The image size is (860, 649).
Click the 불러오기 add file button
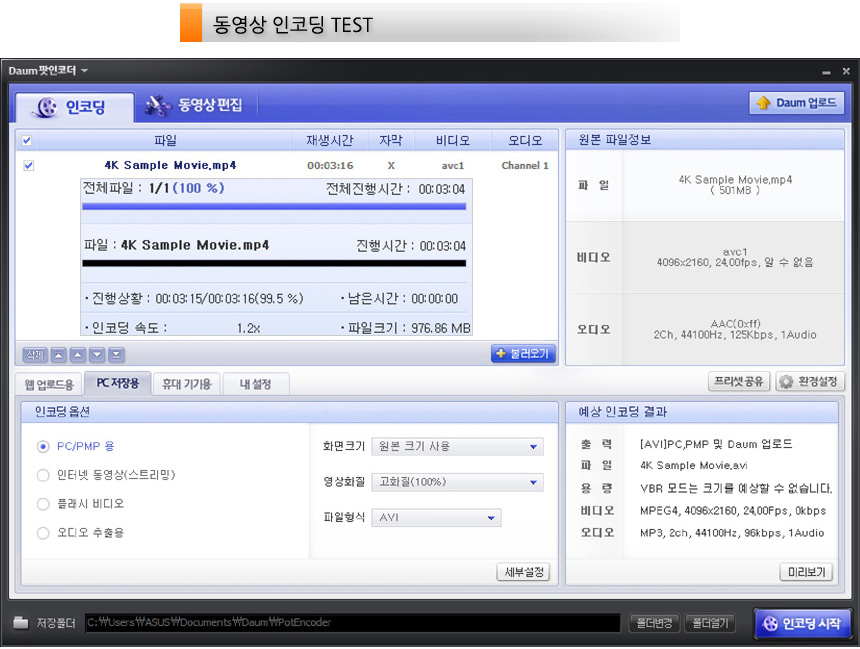point(523,354)
